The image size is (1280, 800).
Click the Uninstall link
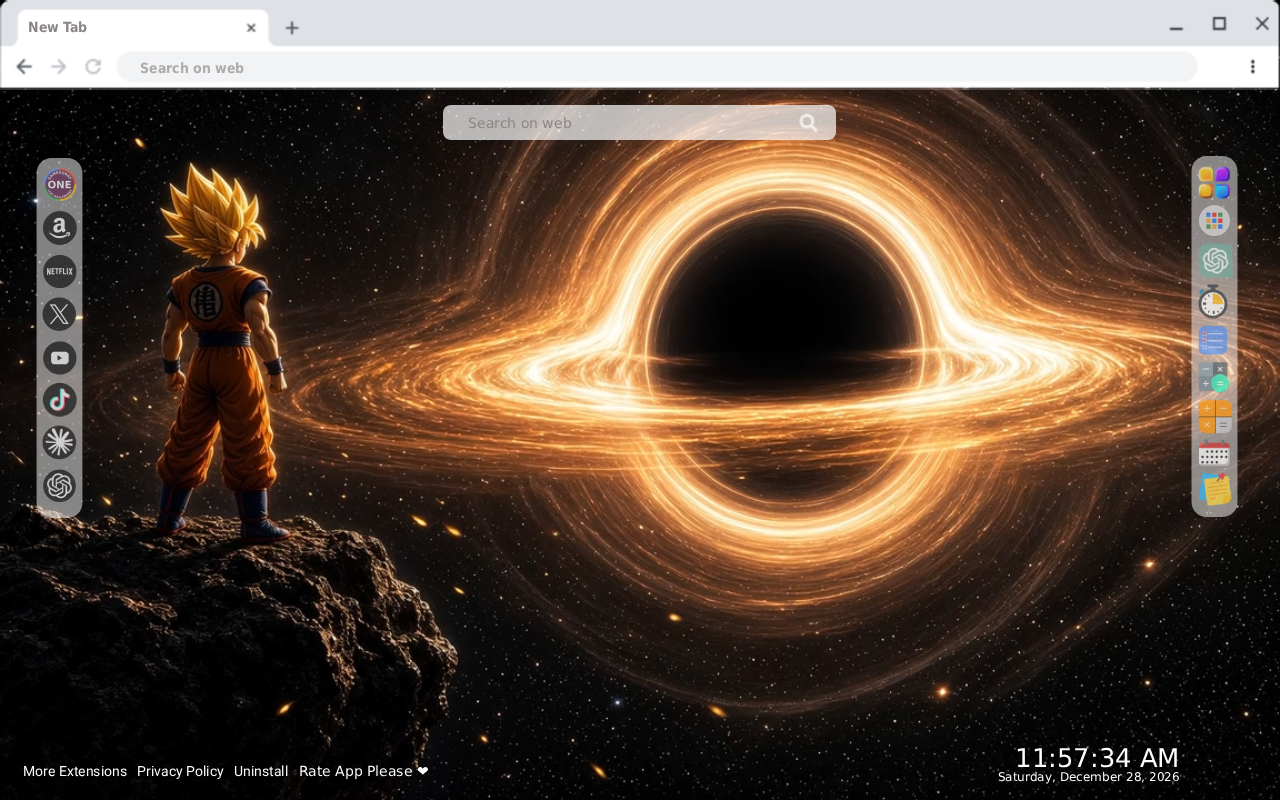point(261,771)
